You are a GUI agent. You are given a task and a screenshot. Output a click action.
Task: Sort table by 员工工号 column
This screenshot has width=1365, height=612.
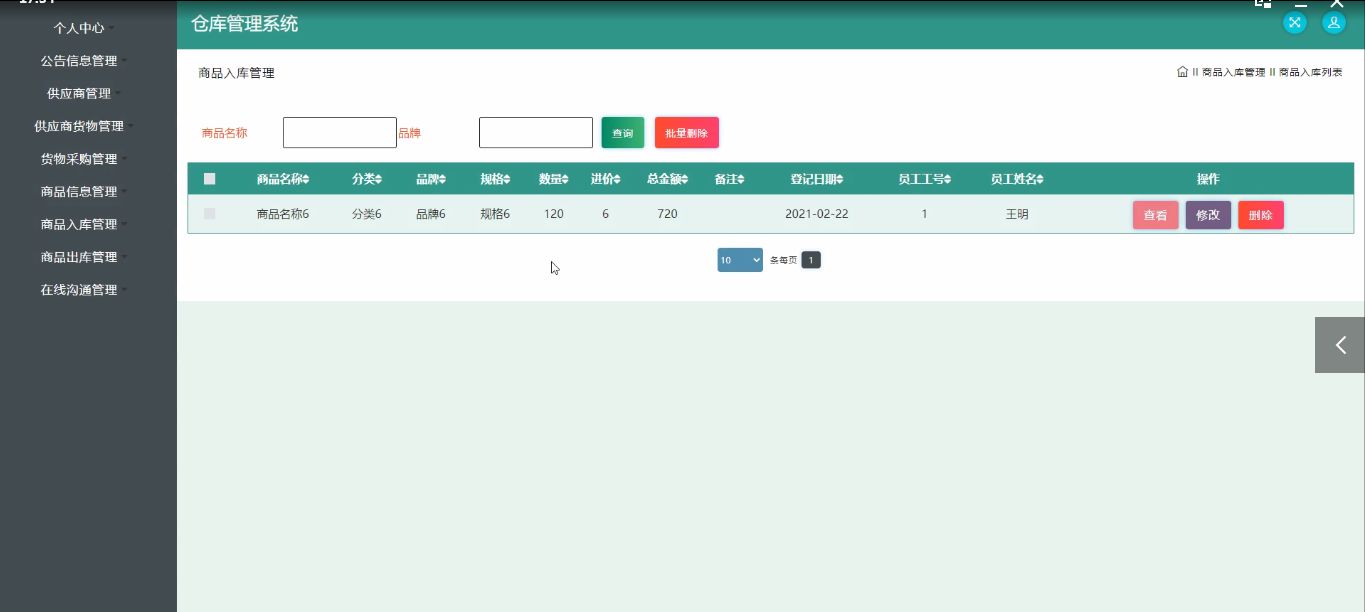[925, 179]
